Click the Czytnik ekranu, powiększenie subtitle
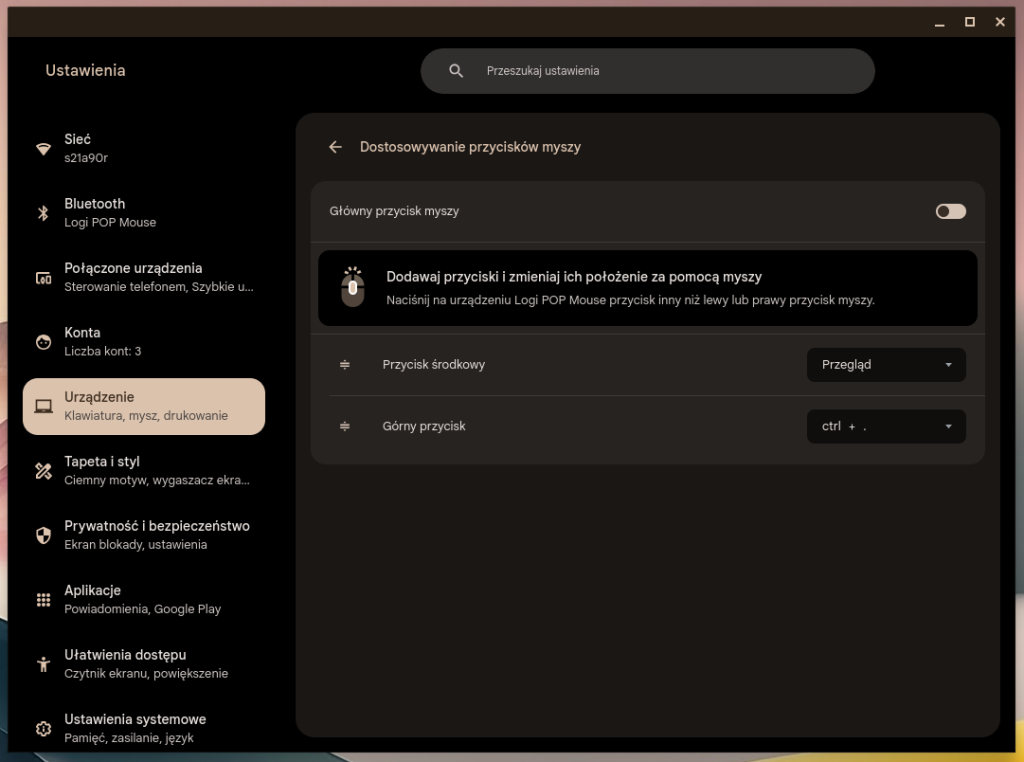This screenshot has width=1024, height=762. pos(146,674)
